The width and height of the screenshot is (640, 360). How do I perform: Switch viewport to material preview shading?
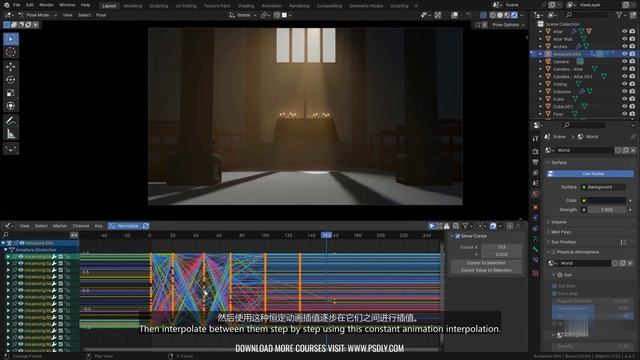point(507,15)
